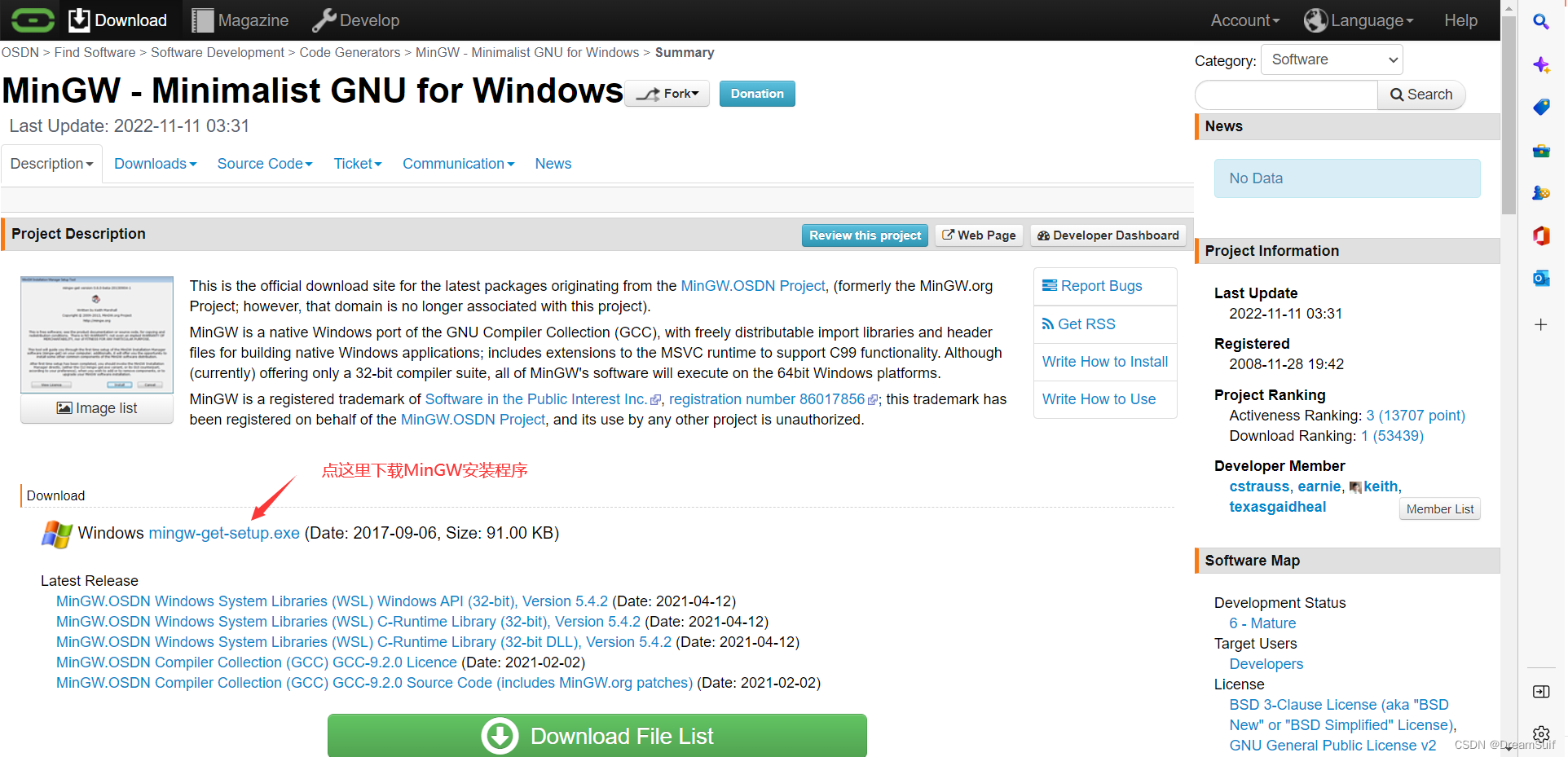Open the Download top navigation item

point(118,20)
